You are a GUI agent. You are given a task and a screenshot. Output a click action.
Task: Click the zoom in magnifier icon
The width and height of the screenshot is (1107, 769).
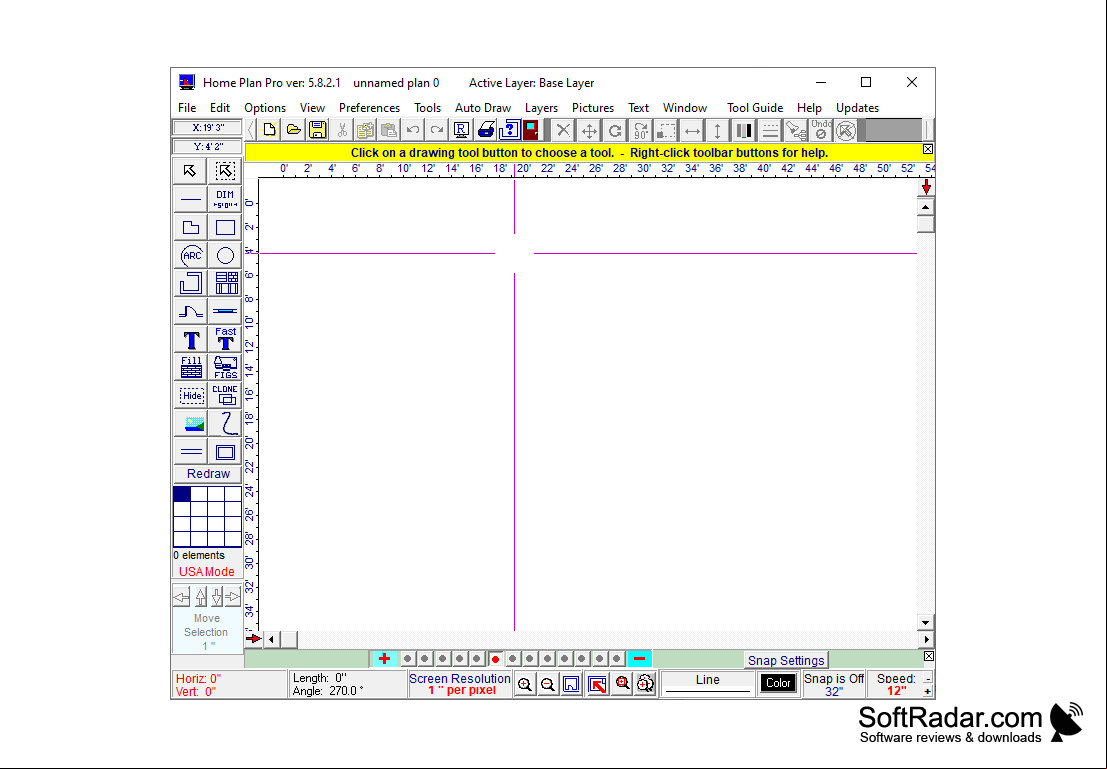(525, 684)
